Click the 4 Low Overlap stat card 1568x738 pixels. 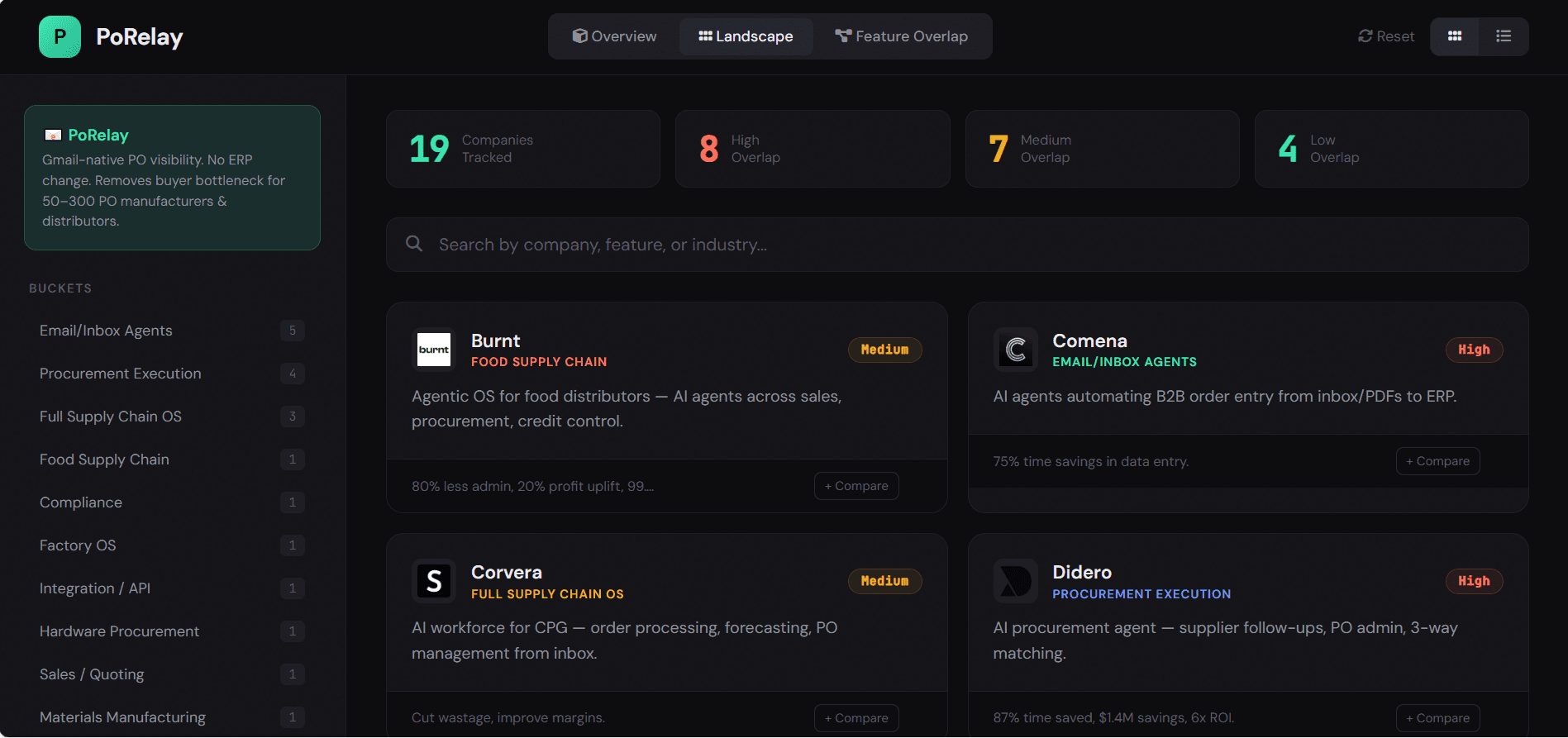[x=1391, y=149]
